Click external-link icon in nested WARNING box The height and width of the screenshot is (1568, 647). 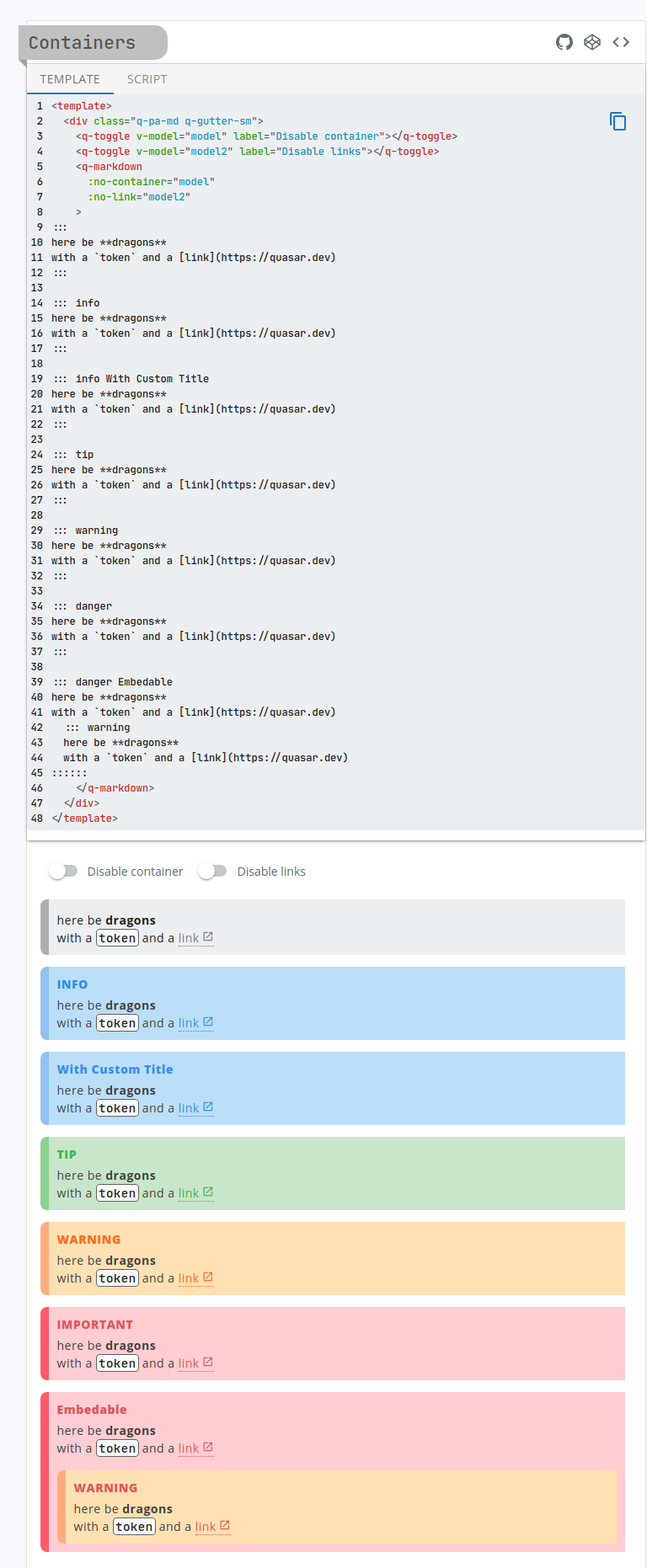[x=225, y=1526]
